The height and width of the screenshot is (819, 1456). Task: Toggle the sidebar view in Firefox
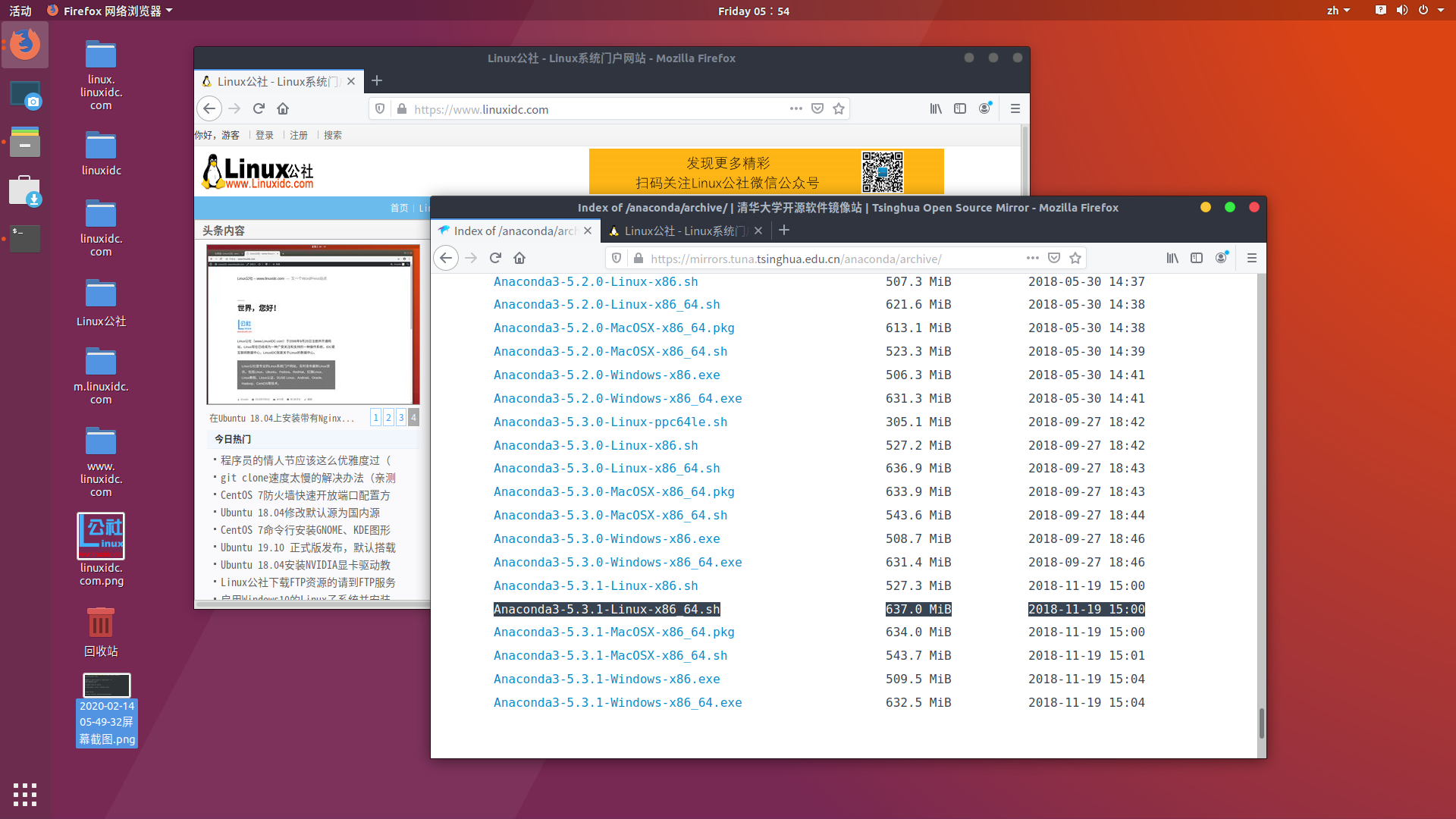click(x=1197, y=258)
